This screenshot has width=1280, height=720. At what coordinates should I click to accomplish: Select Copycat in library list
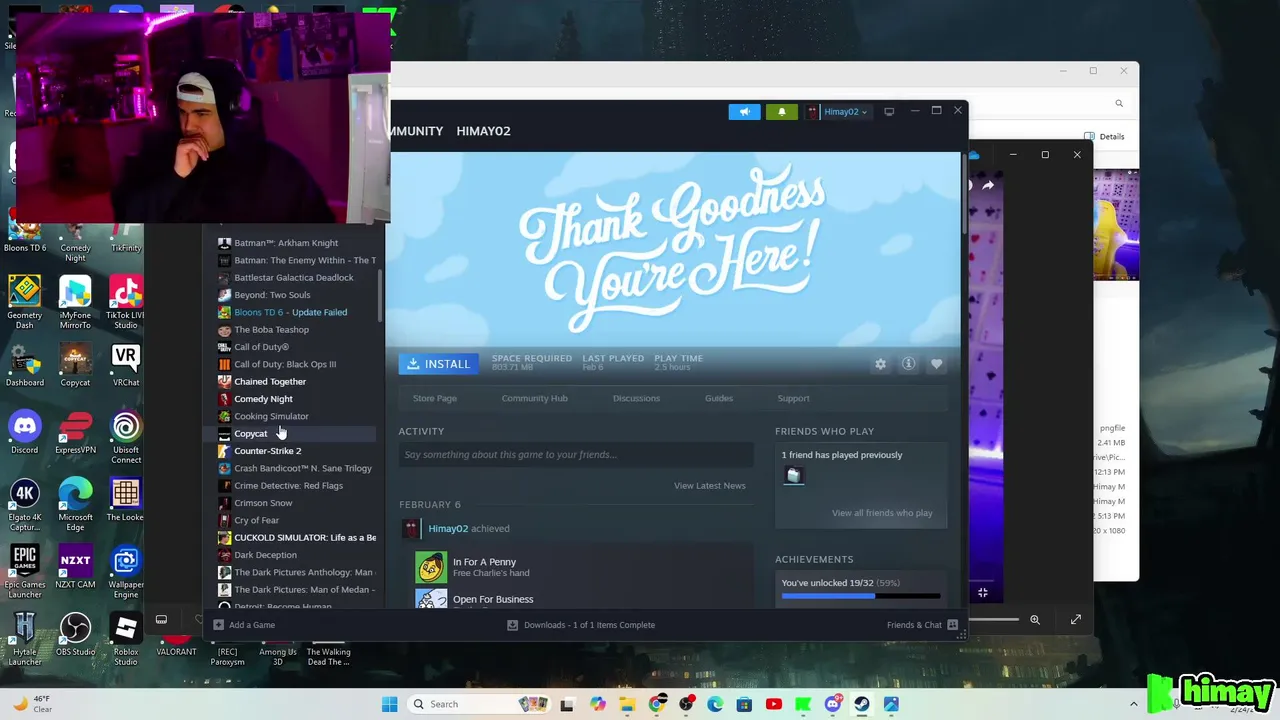[250, 434]
